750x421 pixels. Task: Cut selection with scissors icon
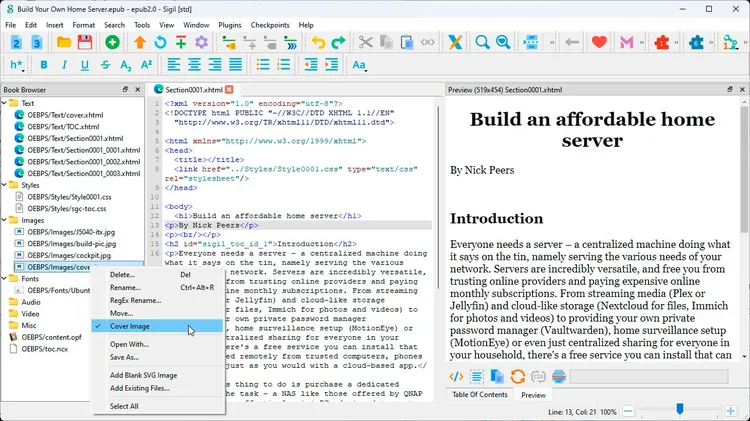pos(365,43)
